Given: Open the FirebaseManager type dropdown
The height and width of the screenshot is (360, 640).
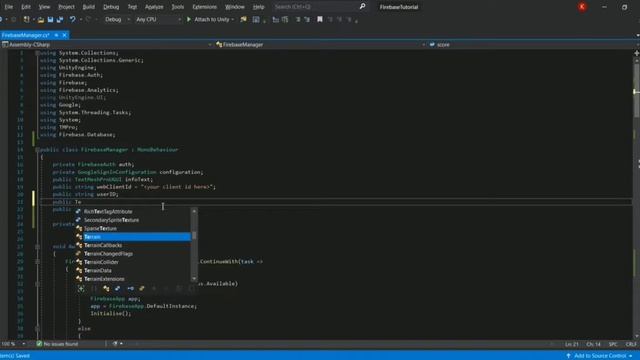Looking at the screenshot, I should [x=320, y=44].
